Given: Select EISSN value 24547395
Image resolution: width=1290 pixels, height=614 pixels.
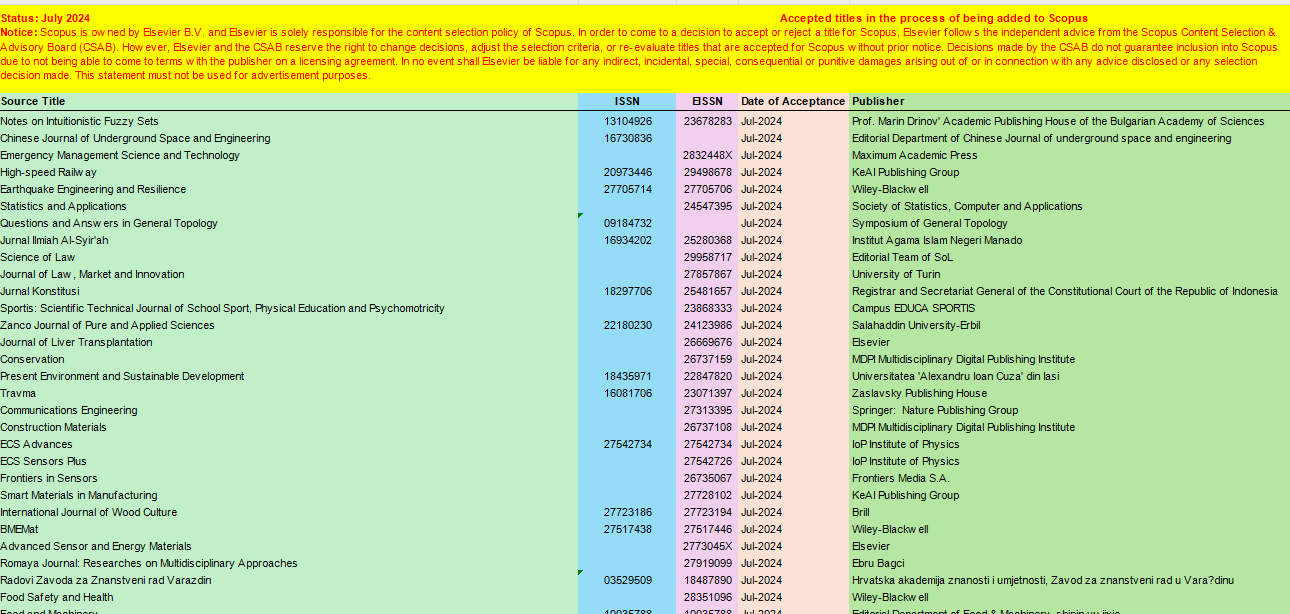Looking at the screenshot, I should [x=707, y=206].
